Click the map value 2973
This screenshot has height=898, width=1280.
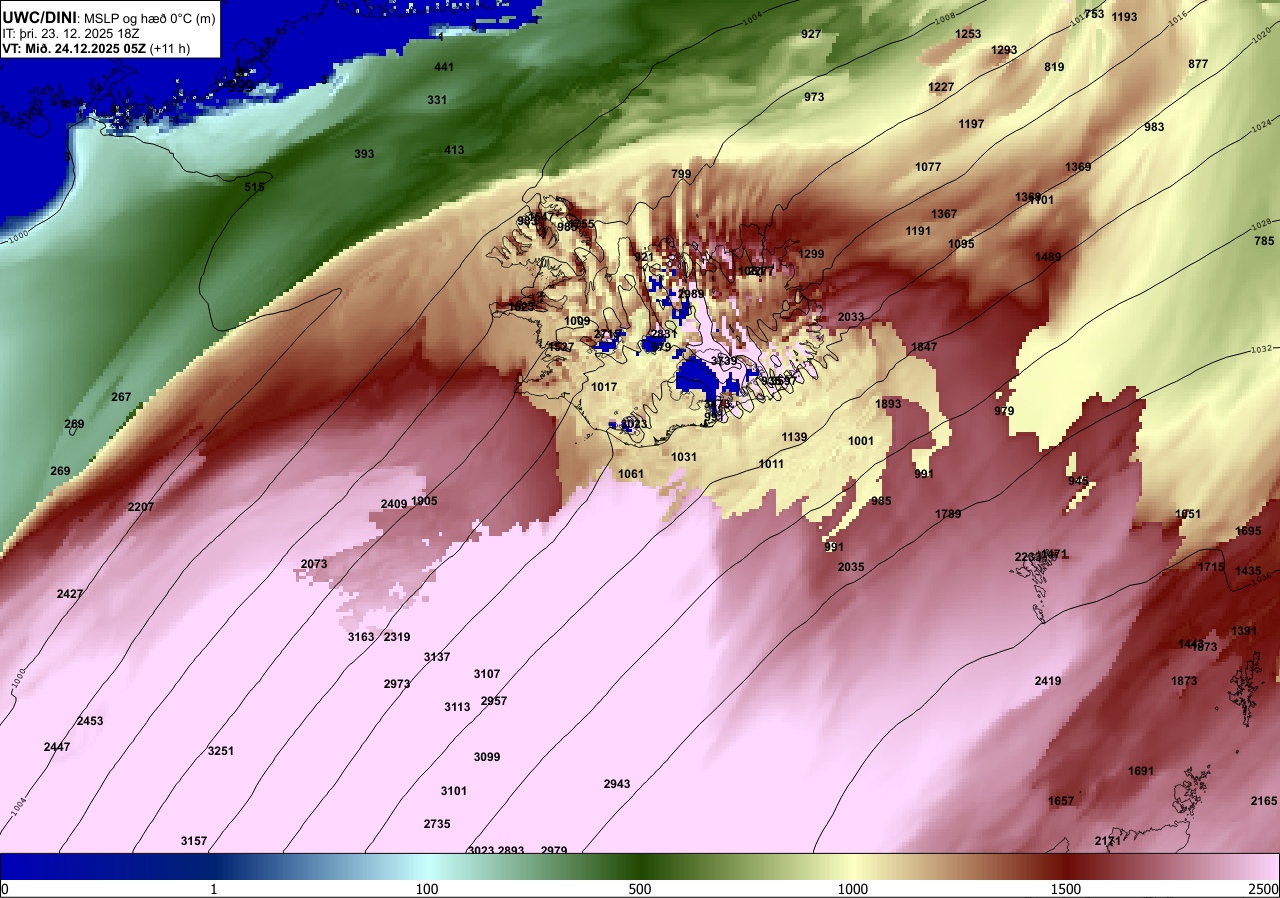(397, 684)
